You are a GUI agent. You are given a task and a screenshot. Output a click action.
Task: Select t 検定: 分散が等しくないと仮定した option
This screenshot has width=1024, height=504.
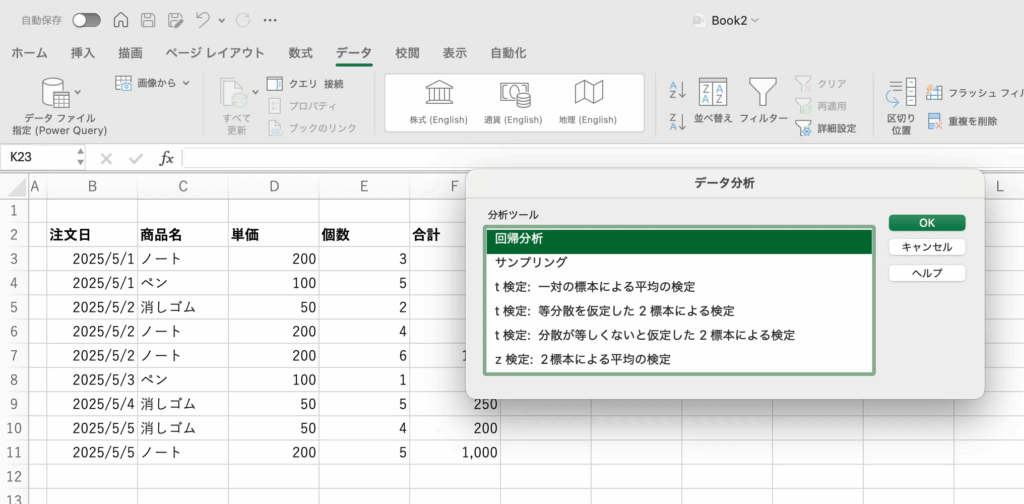[679, 335]
